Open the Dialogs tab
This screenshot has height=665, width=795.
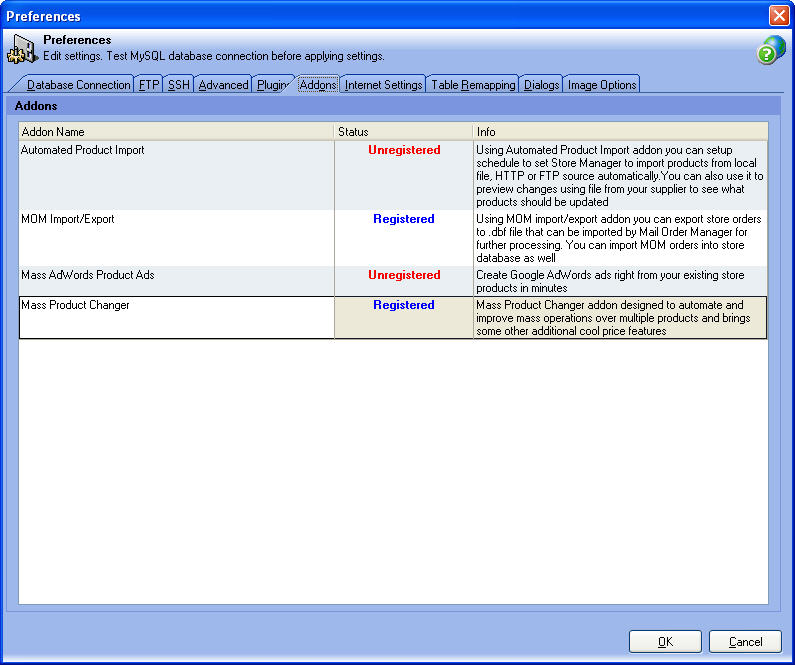pos(541,85)
